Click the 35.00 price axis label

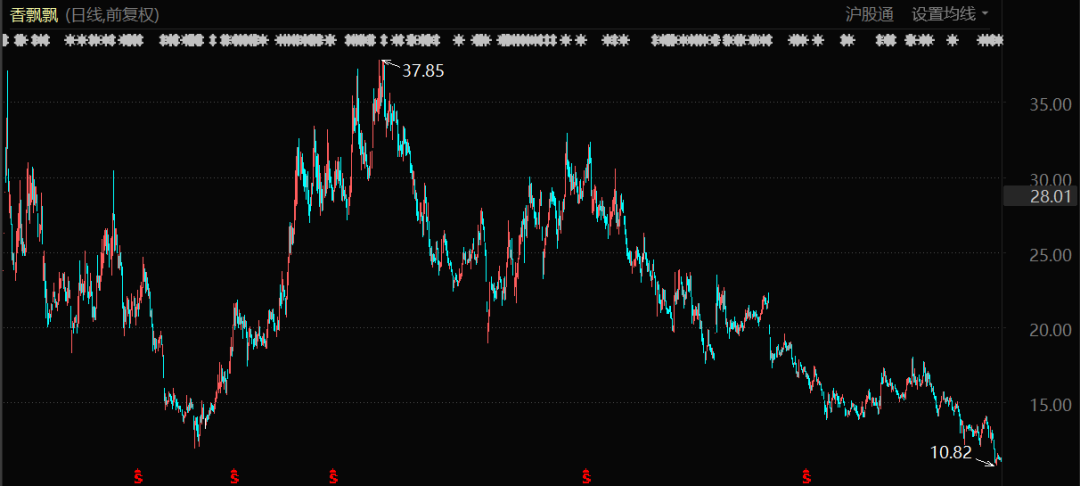(x=1050, y=104)
